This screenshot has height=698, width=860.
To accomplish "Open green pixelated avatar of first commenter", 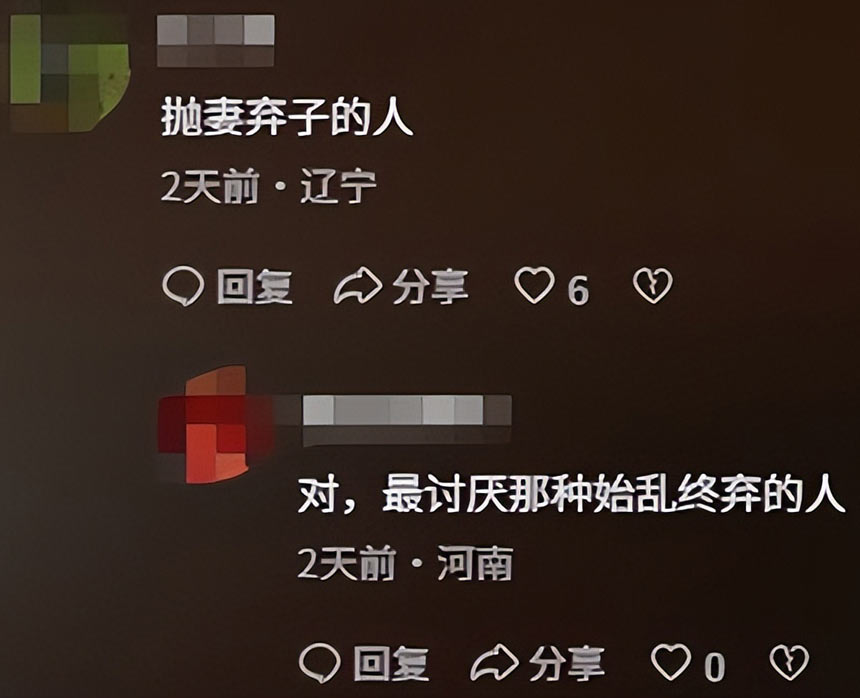I will click(70, 73).
